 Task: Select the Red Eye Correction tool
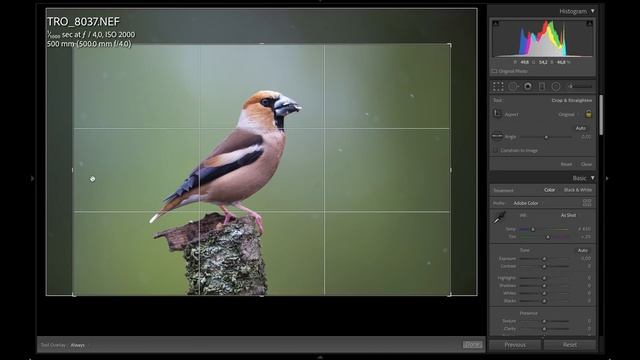click(528, 86)
